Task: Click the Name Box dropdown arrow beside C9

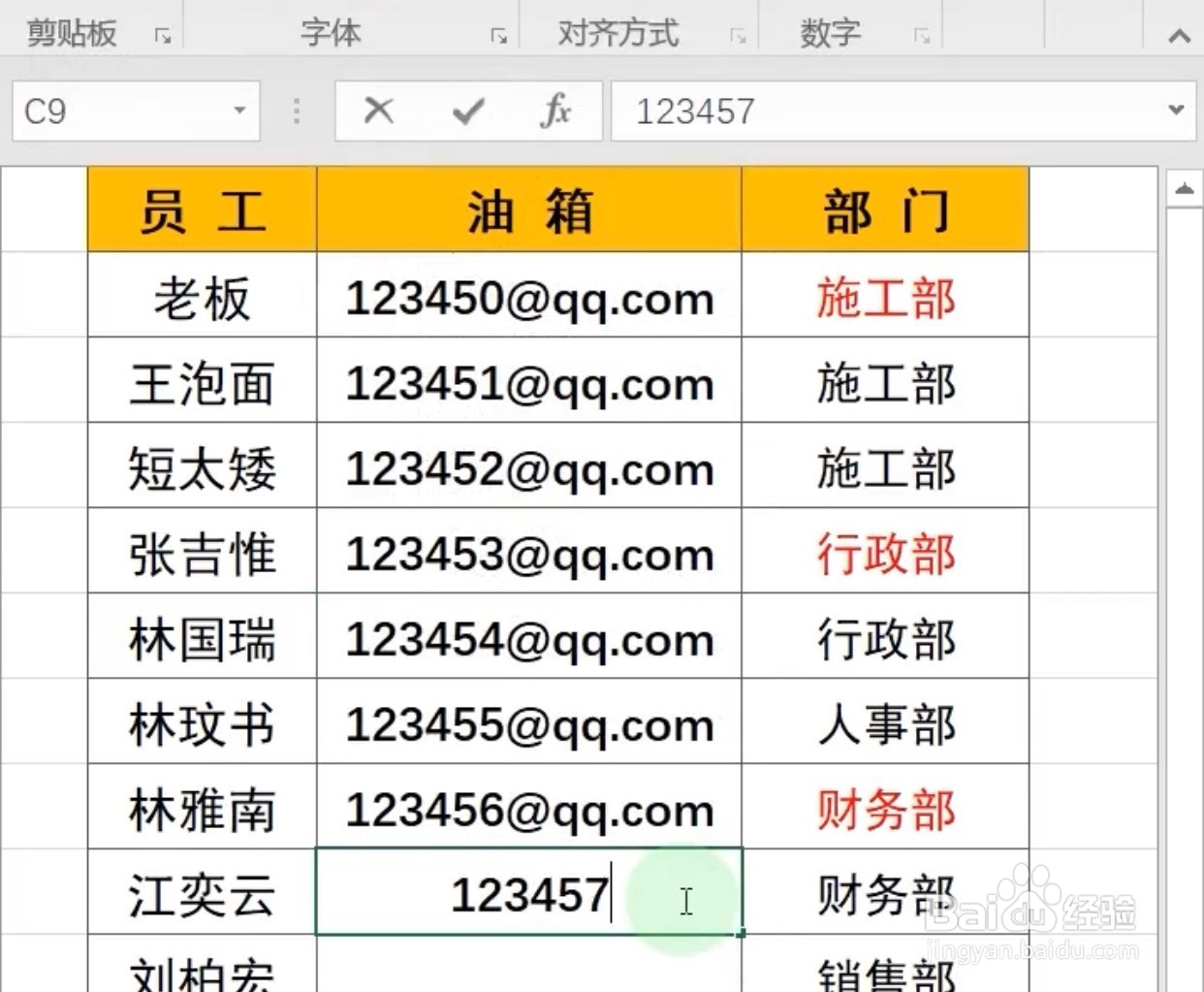Action: coord(239,111)
